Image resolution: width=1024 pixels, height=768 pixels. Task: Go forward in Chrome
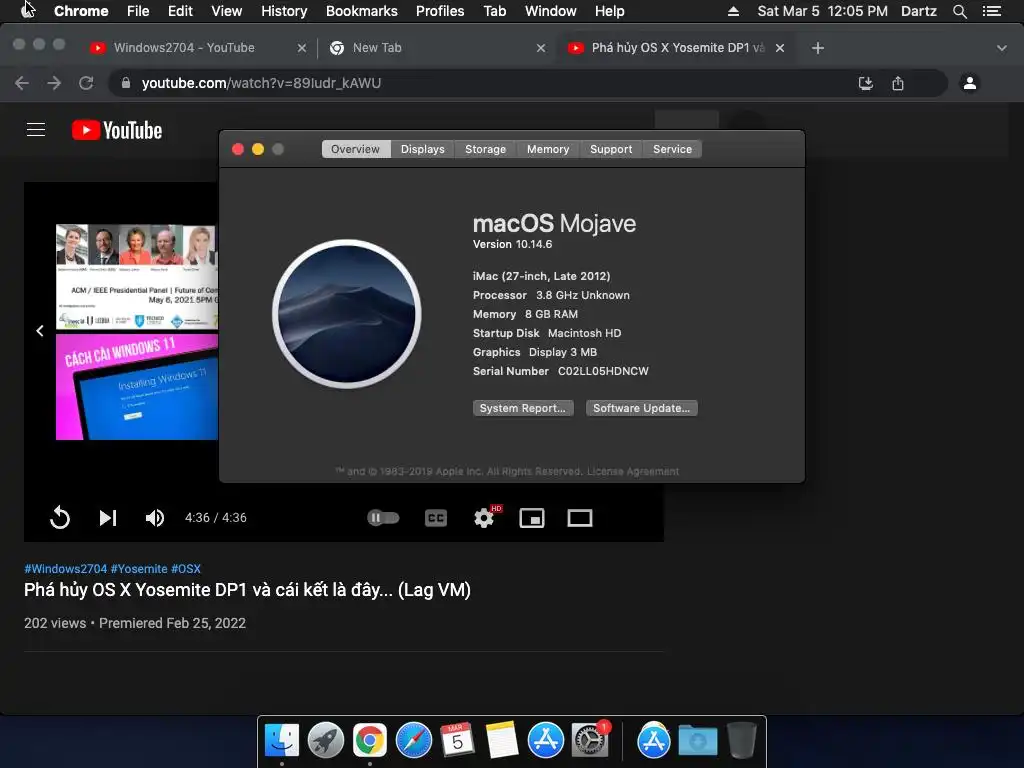coord(54,83)
